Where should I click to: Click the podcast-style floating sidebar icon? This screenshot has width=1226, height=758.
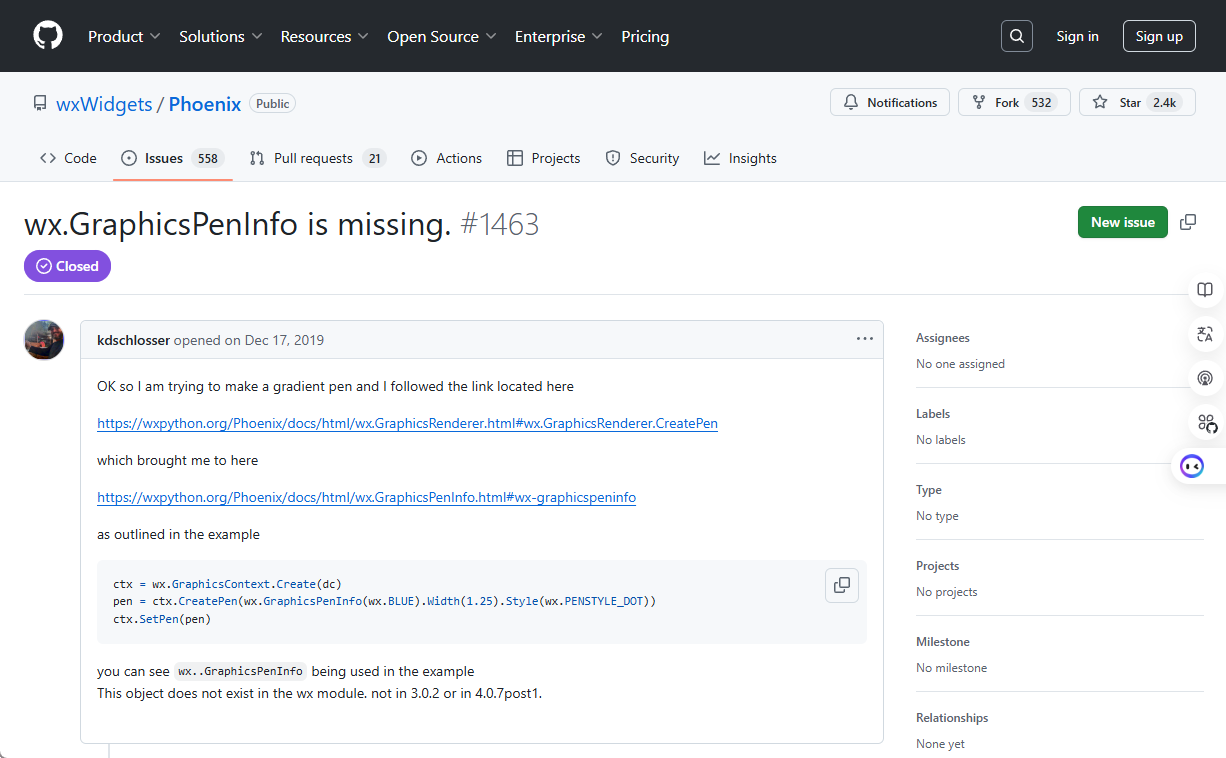(x=1205, y=378)
